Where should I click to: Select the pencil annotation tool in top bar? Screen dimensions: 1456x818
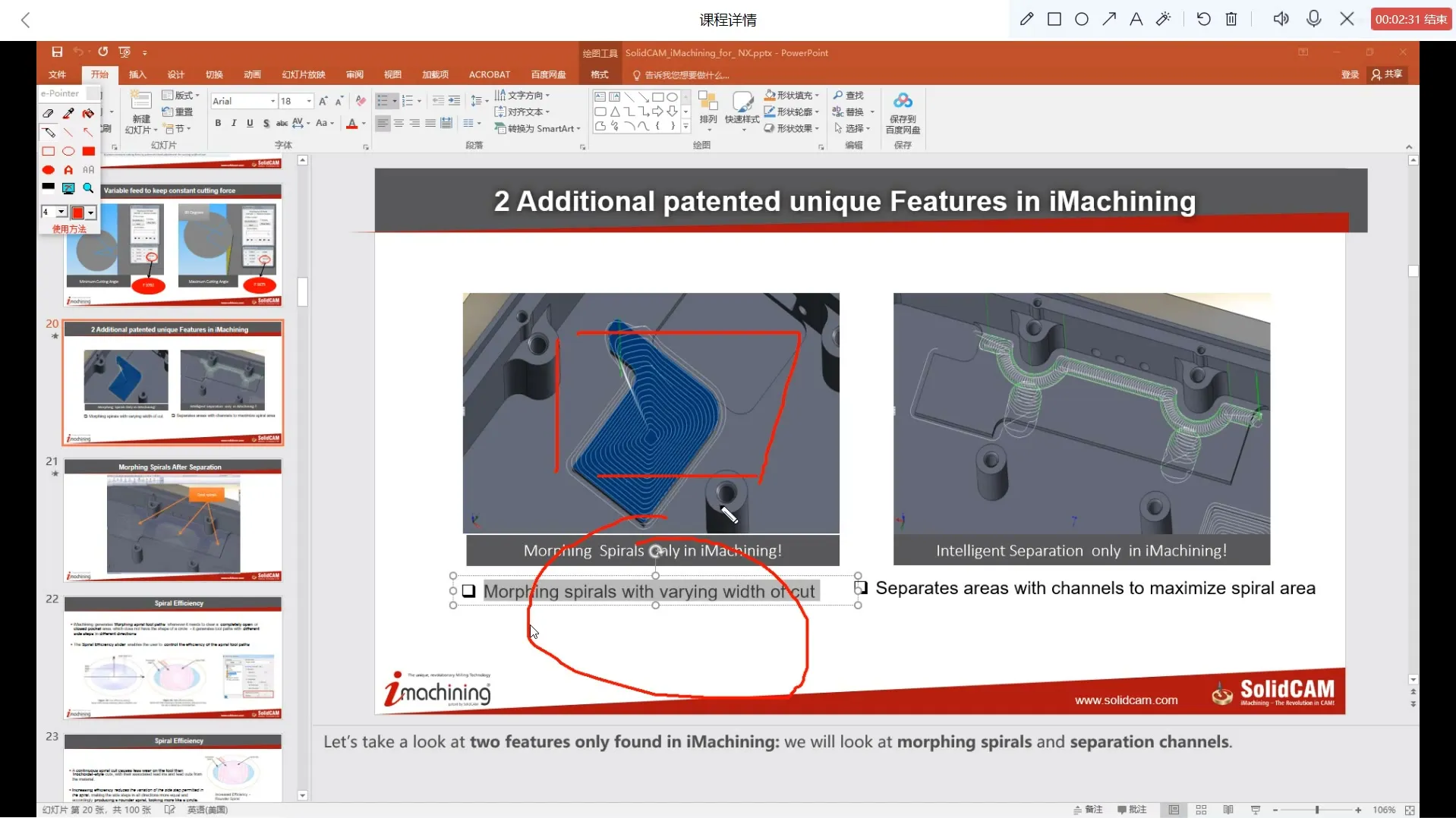[x=1026, y=19]
